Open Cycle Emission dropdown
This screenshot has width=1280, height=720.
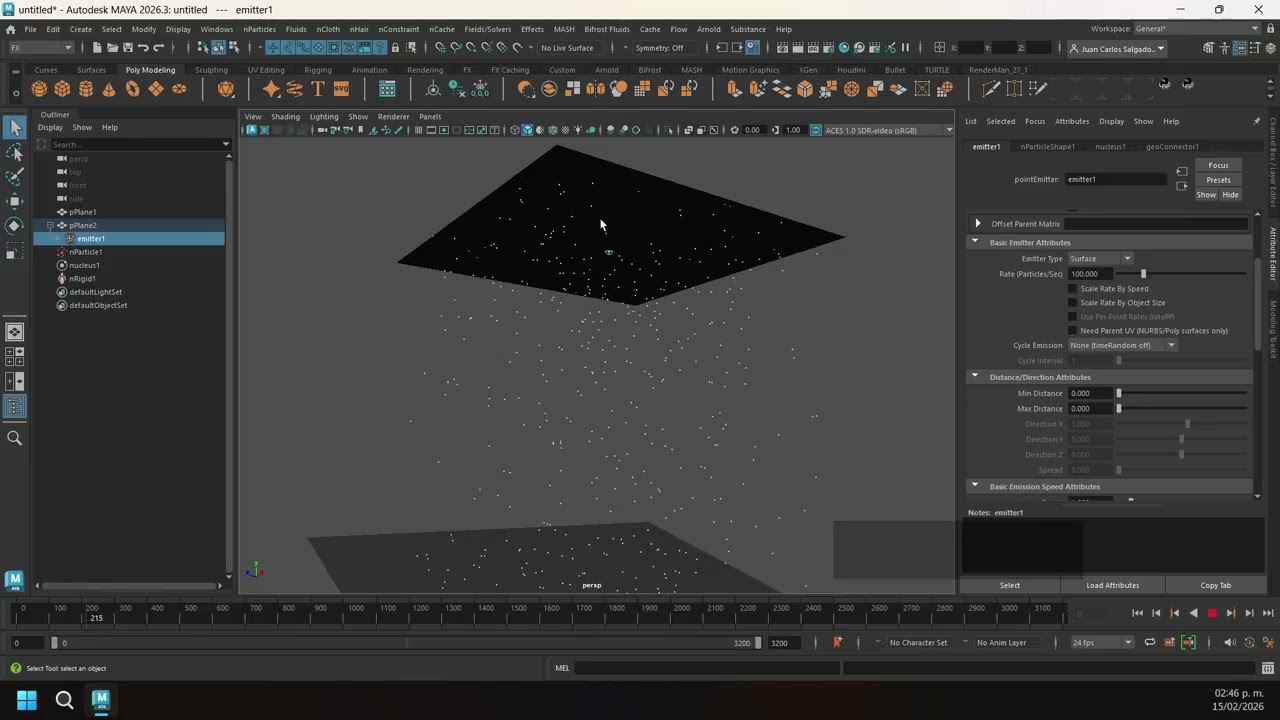pos(1122,346)
